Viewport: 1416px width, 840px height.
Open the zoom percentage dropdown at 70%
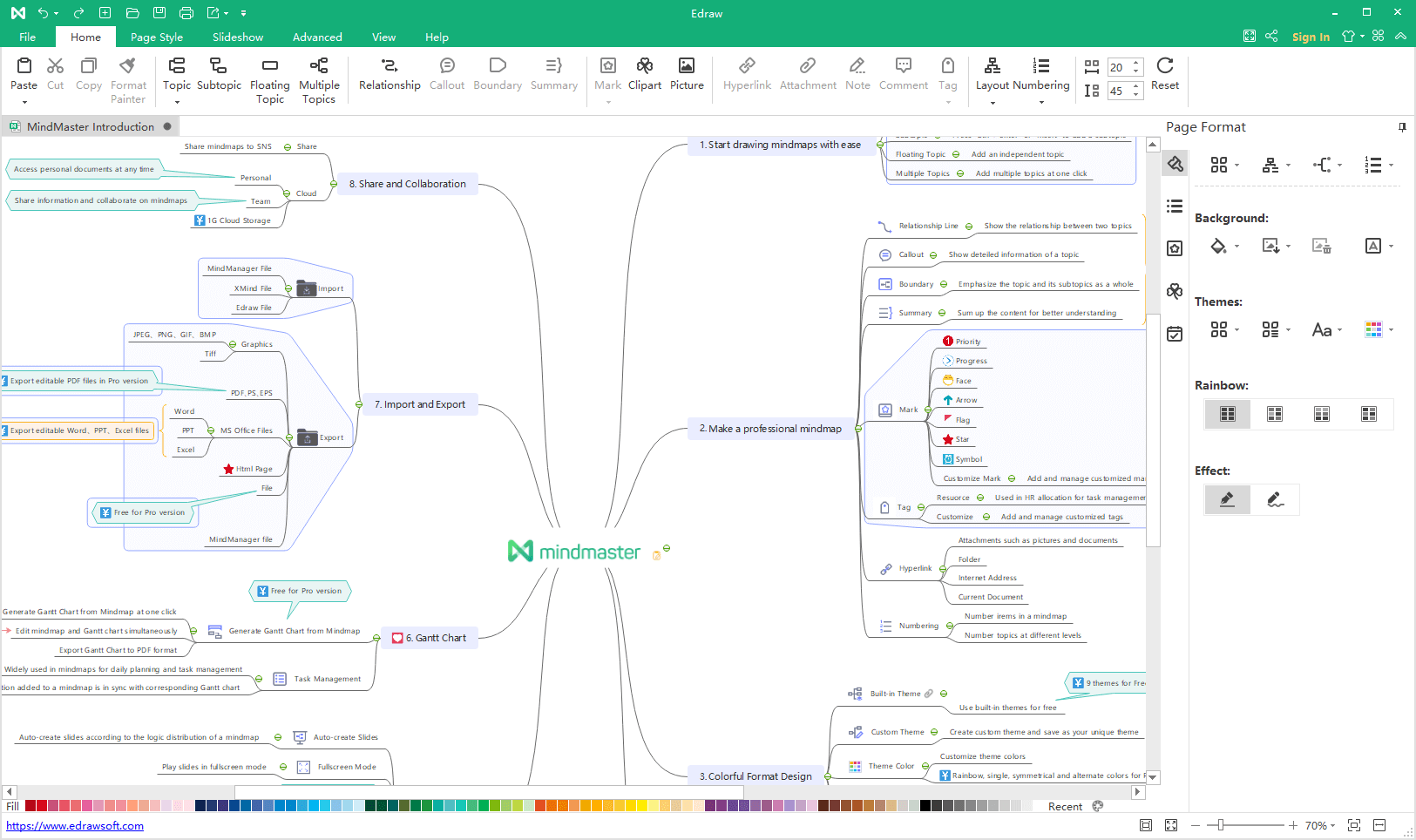point(1321,825)
